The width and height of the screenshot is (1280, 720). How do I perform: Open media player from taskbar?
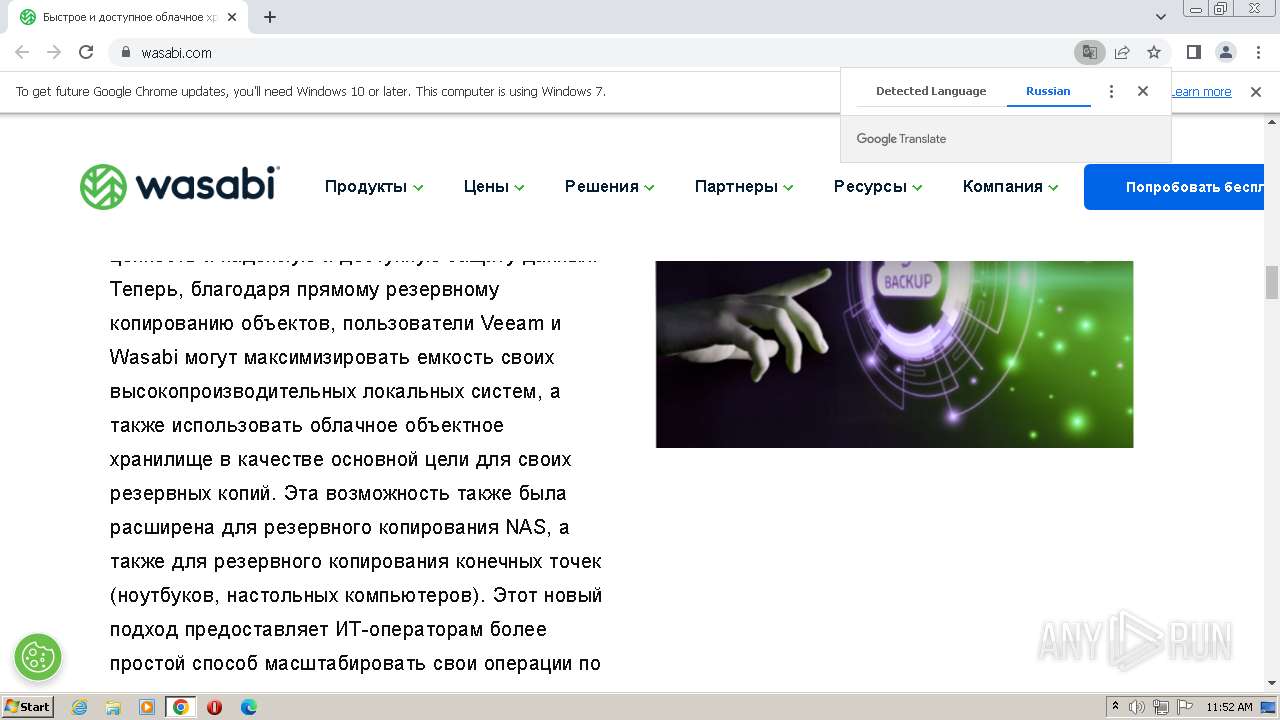[147, 707]
